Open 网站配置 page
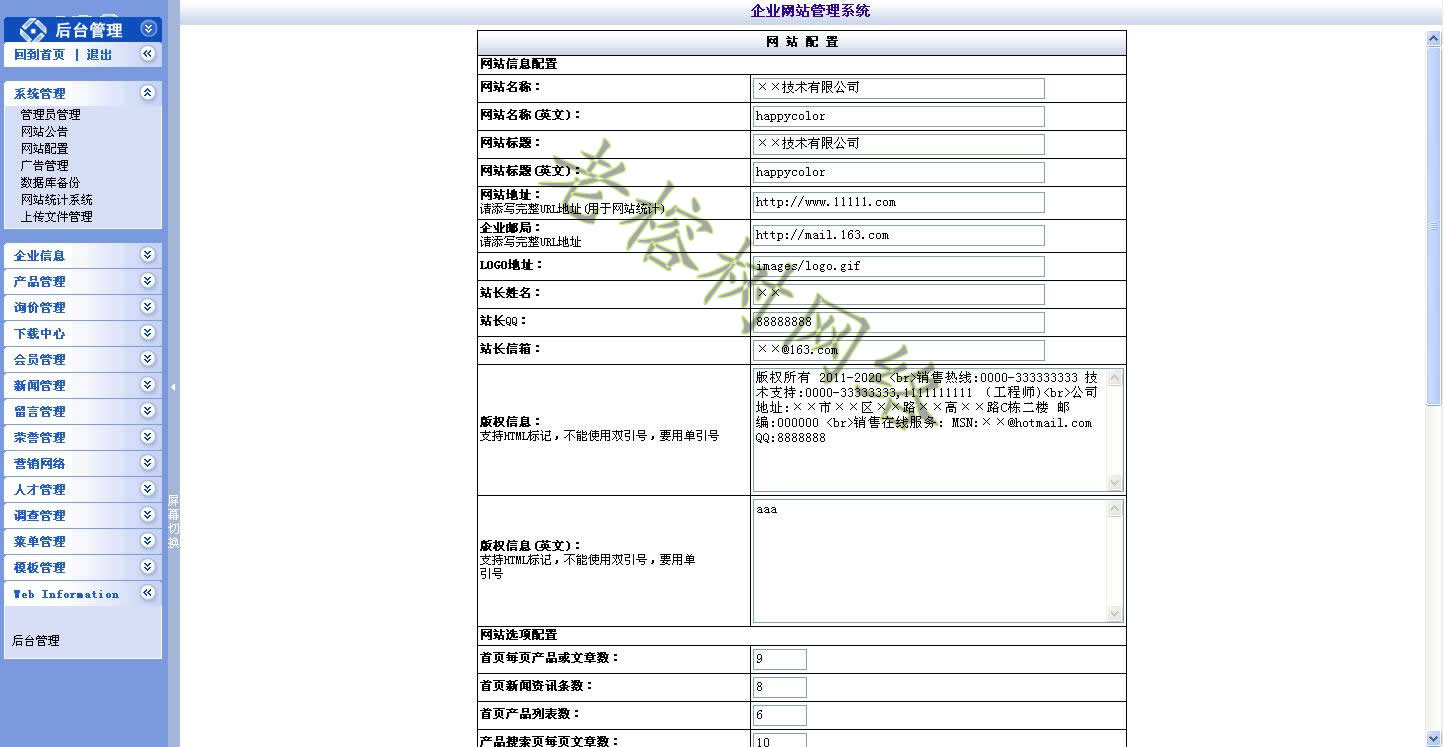This screenshot has width=1444, height=747. 44,149
